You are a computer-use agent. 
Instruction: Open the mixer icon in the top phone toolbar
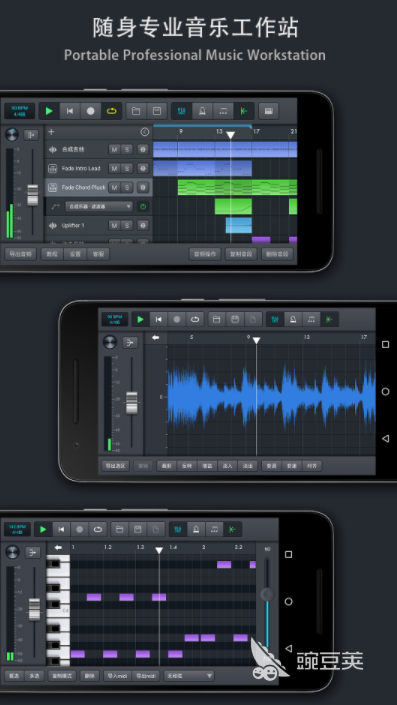click(x=182, y=111)
